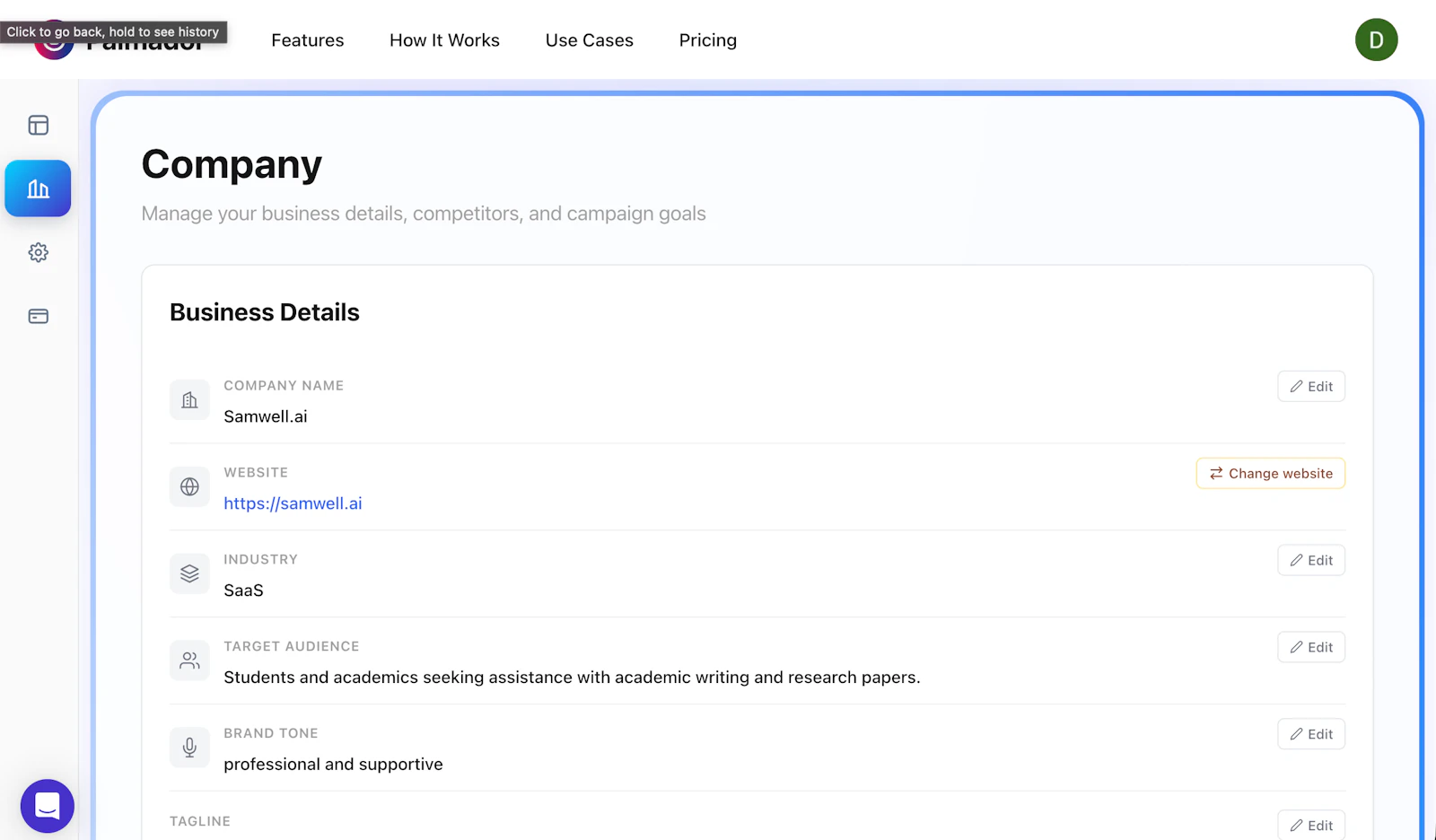Edit the Tagline field
The width and height of the screenshot is (1436, 840).
point(1311,825)
